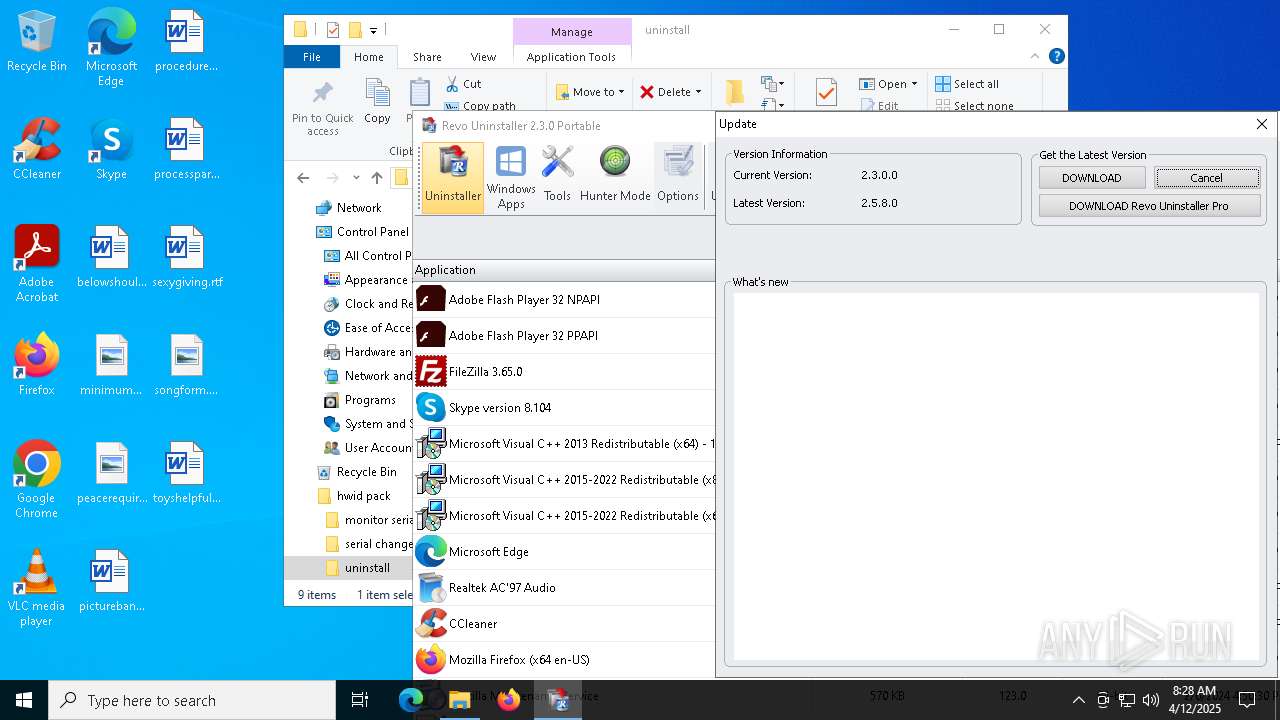Select Microsoft Edge in the application list
The width and height of the screenshot is (1280, 720).
(x=565, y=552)
